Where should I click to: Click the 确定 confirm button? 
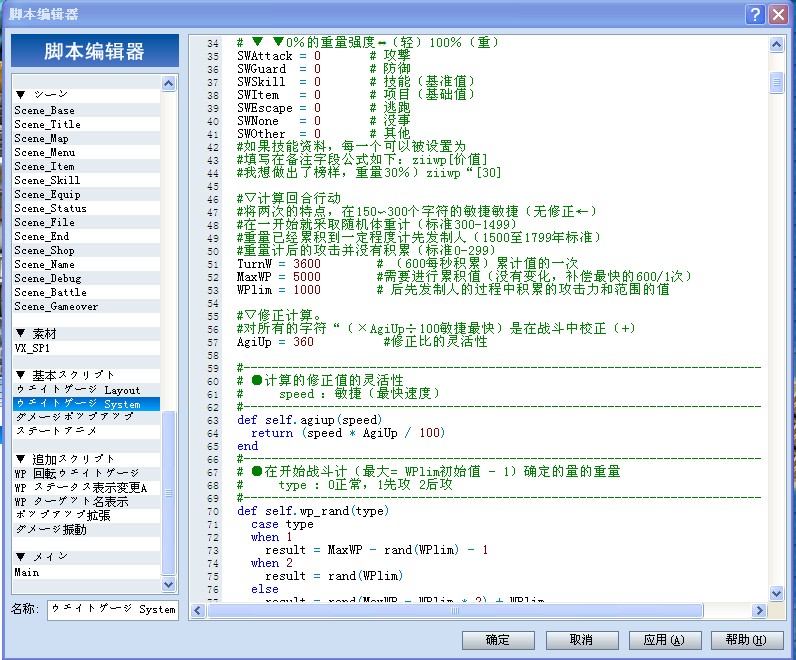[498, 640]
